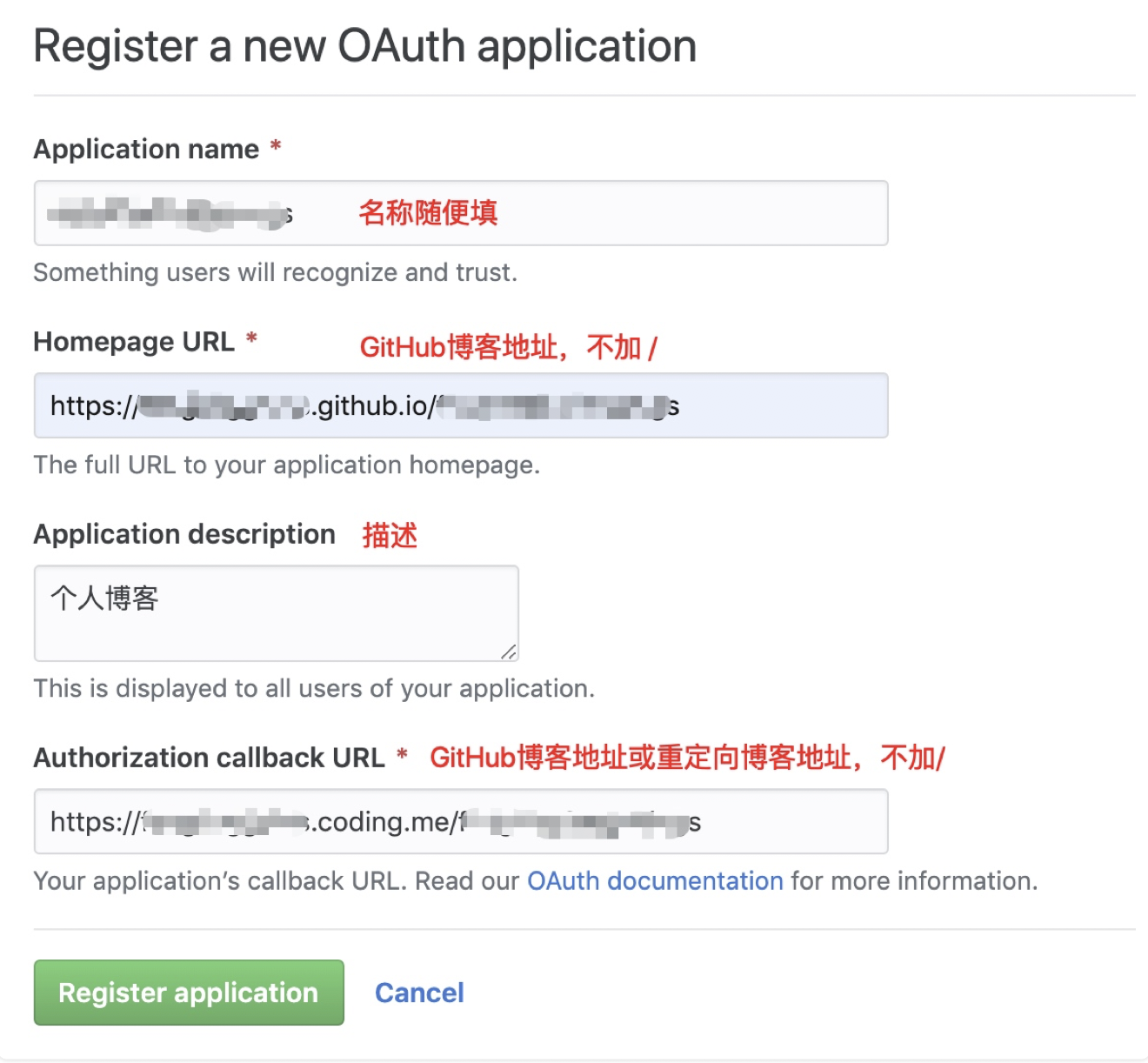Click the Application description label
Viewport: 1148px width, 1063px height.
click(x=184, y=533)
